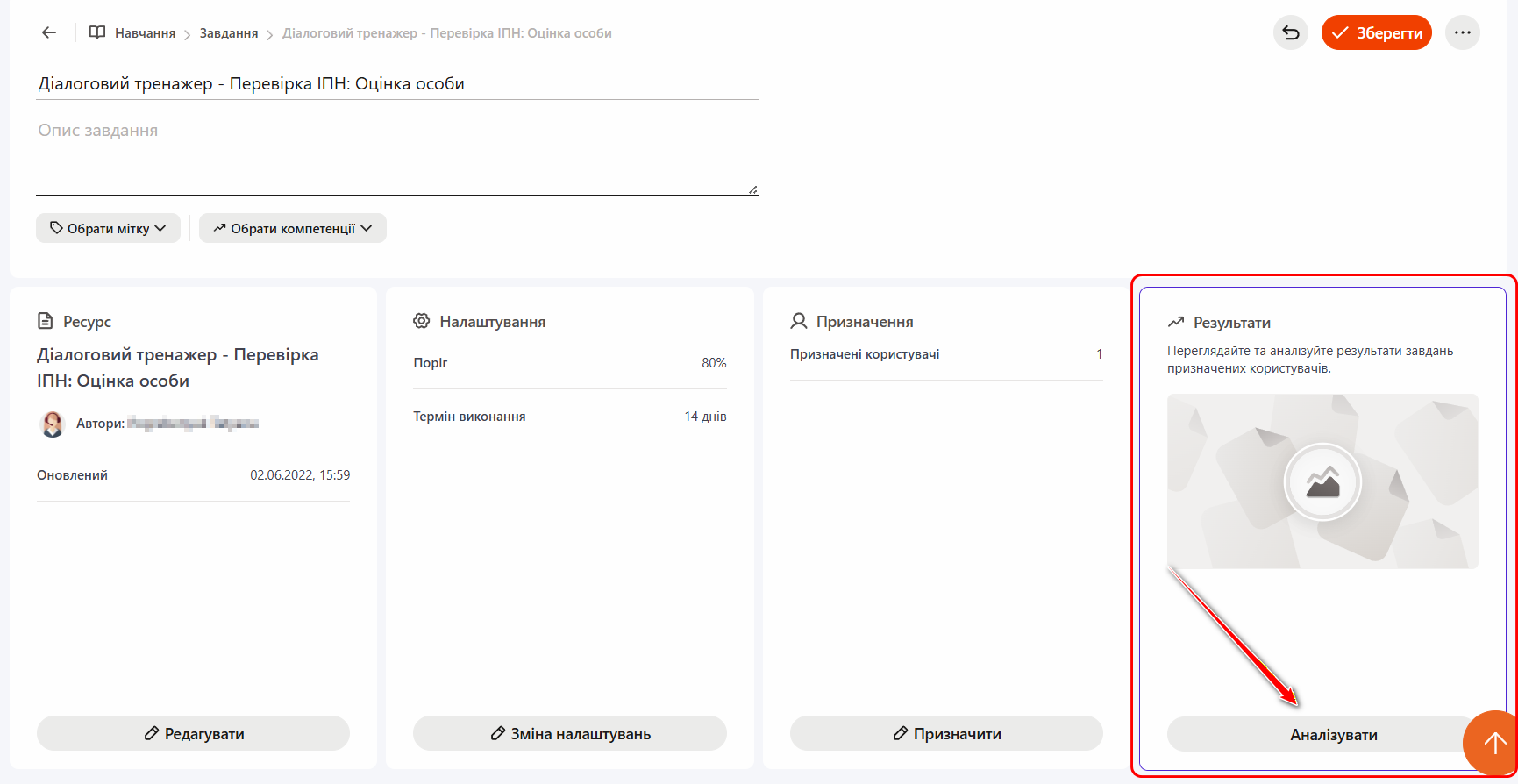Click the back arrow icon
This screenshot has height=784, width=1518.
(x=49, y=32)
